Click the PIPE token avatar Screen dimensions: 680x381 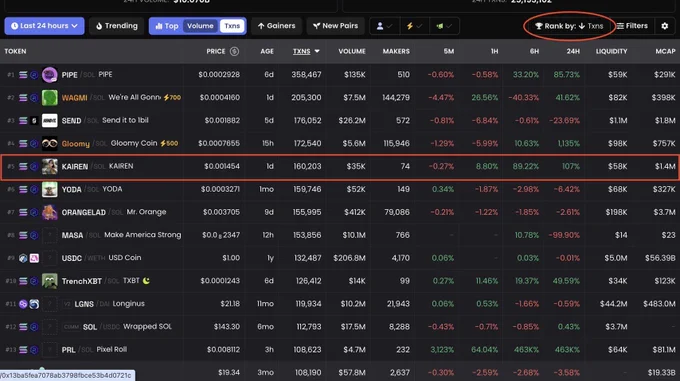[x=49, y=75]
